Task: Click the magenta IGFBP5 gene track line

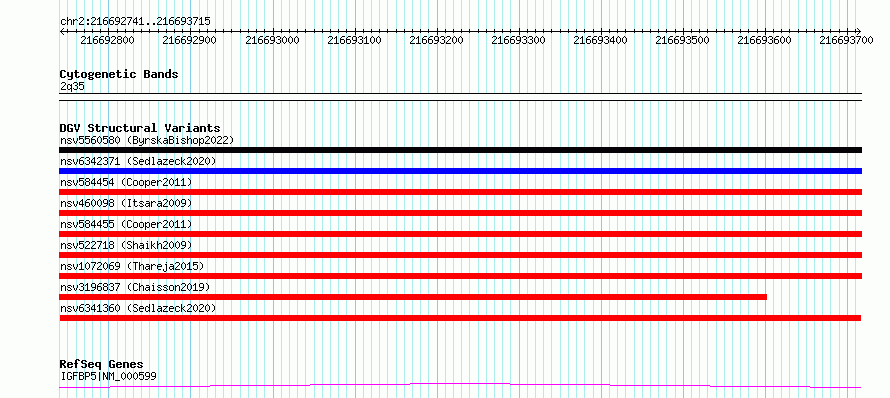Action: 460,386
